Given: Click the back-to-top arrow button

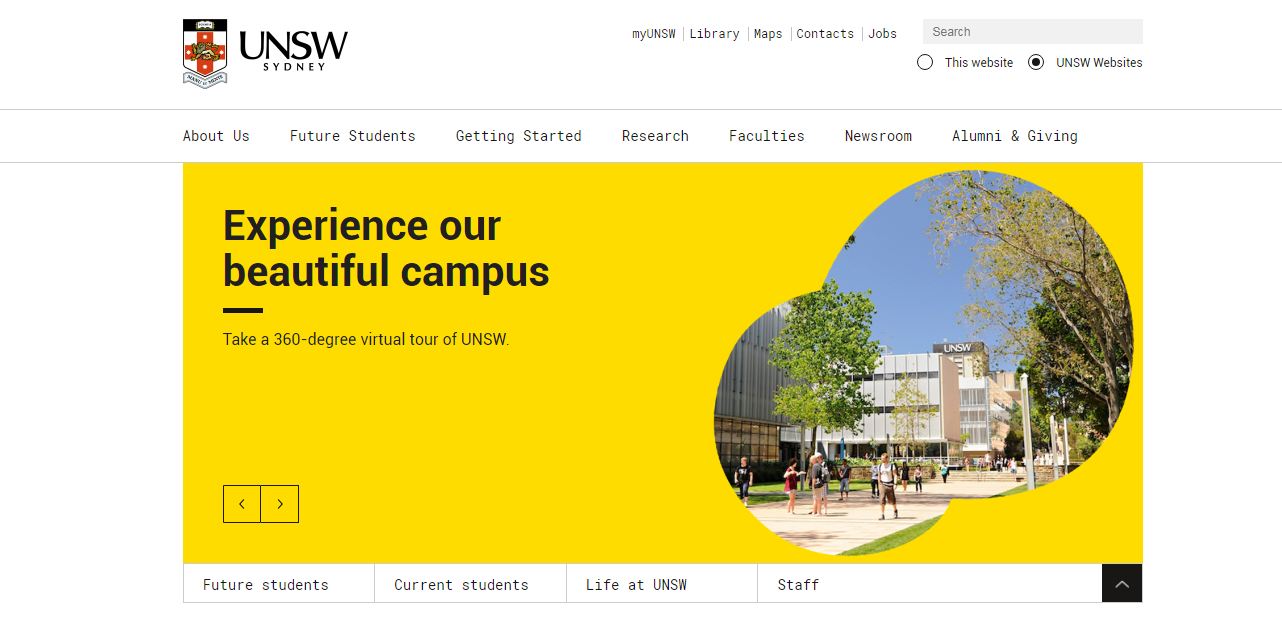Looking at the screenshot, I should pos(1122,584).
